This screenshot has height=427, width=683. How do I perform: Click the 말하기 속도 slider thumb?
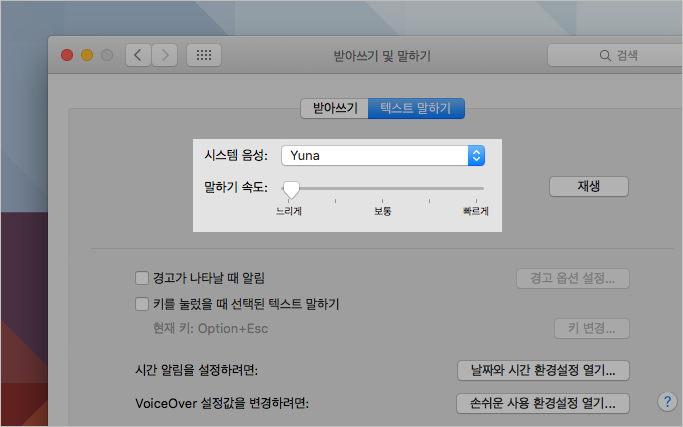(x=291, y=190)
